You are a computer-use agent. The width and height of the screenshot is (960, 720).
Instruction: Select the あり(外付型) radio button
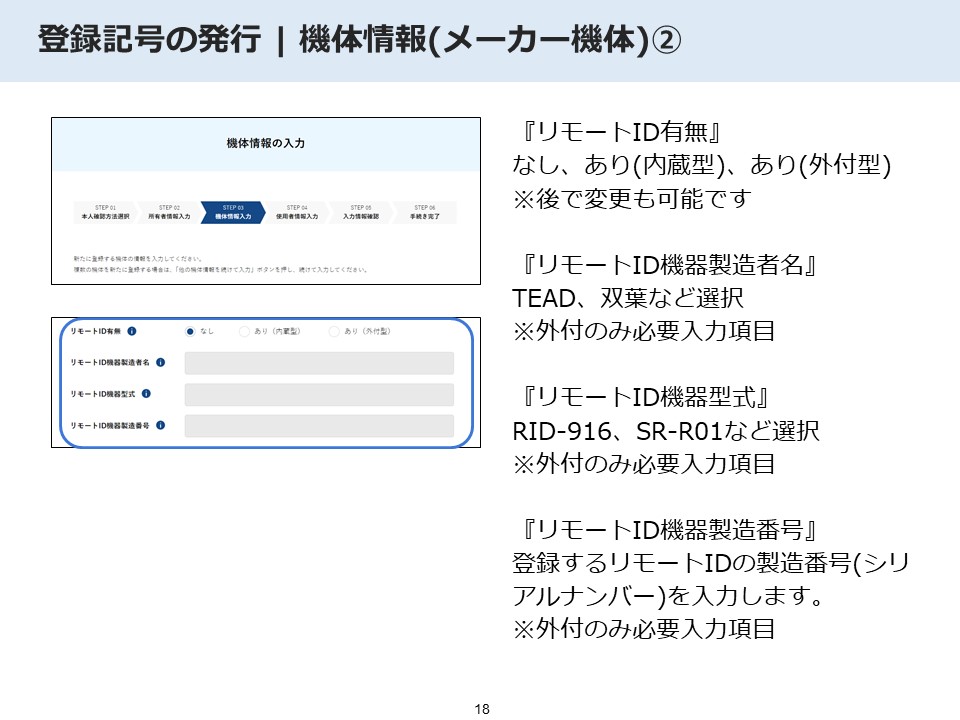(x=334, y=331)
